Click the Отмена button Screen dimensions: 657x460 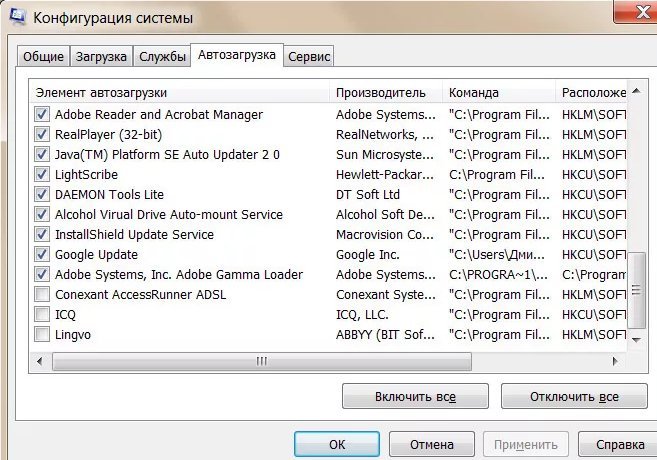pos(432,444)
